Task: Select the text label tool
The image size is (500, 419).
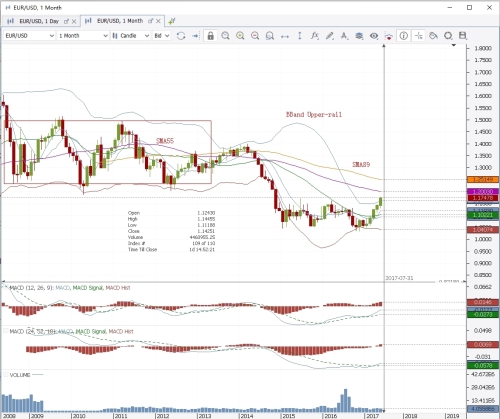Action: pyautogui.click(x=344, y=36)
